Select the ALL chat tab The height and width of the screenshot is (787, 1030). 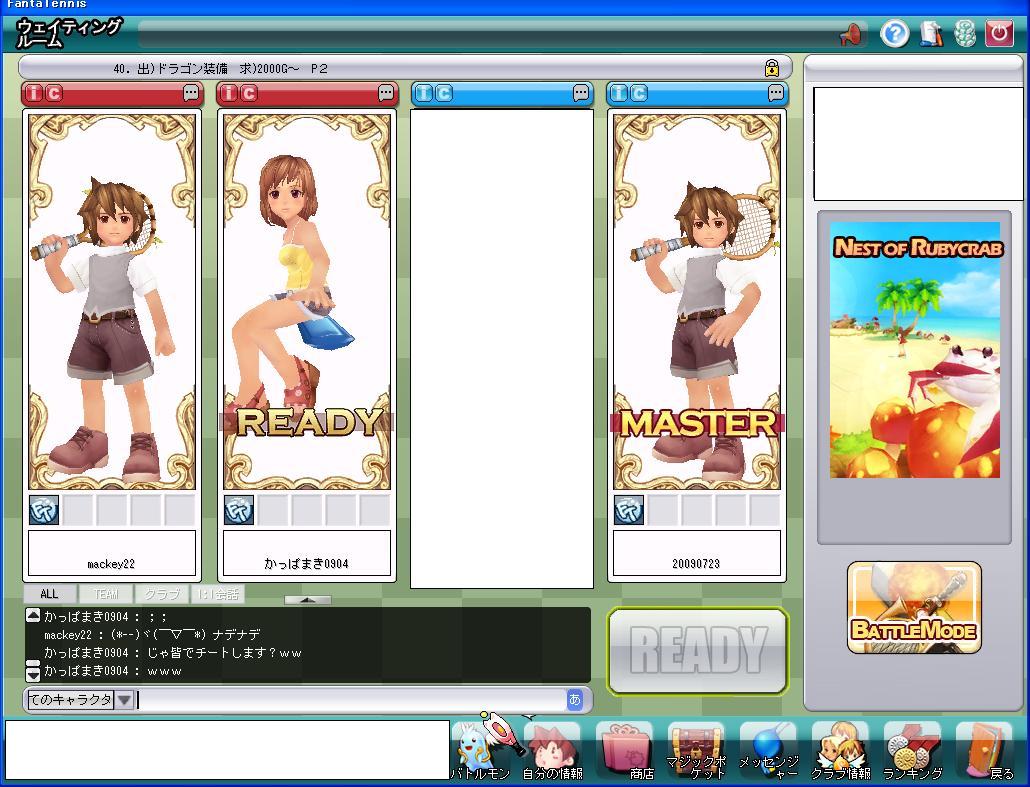[x=49, y=594]
